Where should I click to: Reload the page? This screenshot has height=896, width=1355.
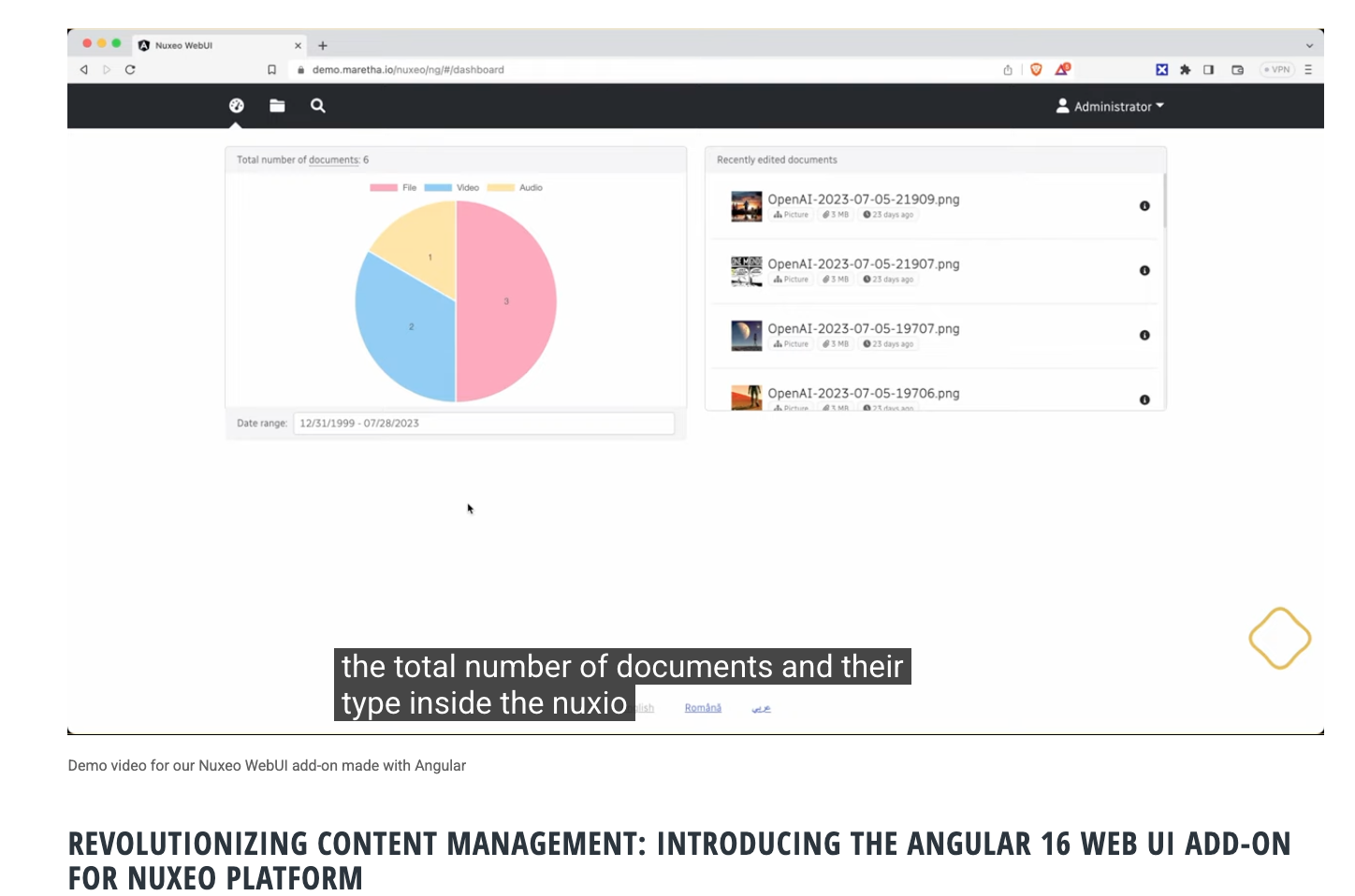[130, 70]
